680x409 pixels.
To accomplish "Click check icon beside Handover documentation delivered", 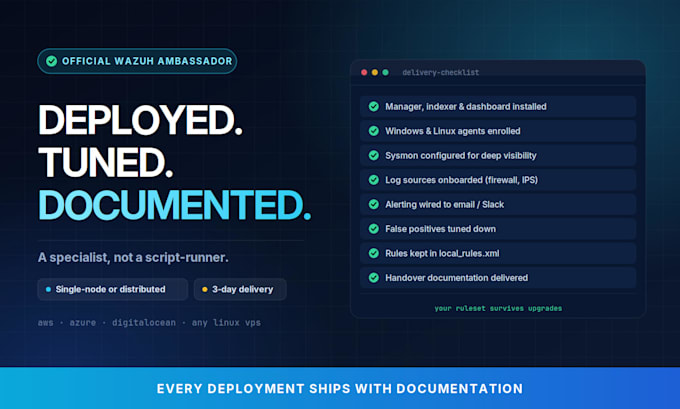I will [373, 278].
